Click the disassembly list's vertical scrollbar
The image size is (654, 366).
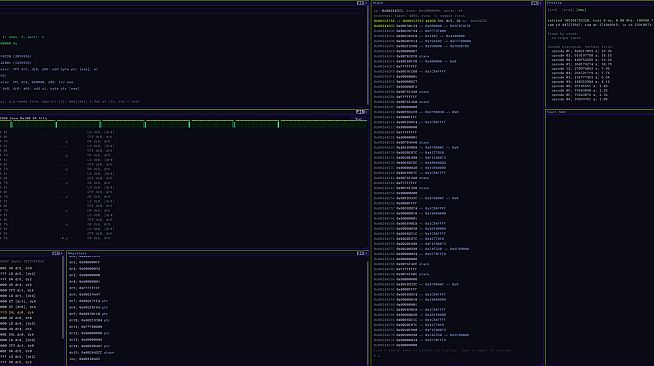click(x=63, y=298)
